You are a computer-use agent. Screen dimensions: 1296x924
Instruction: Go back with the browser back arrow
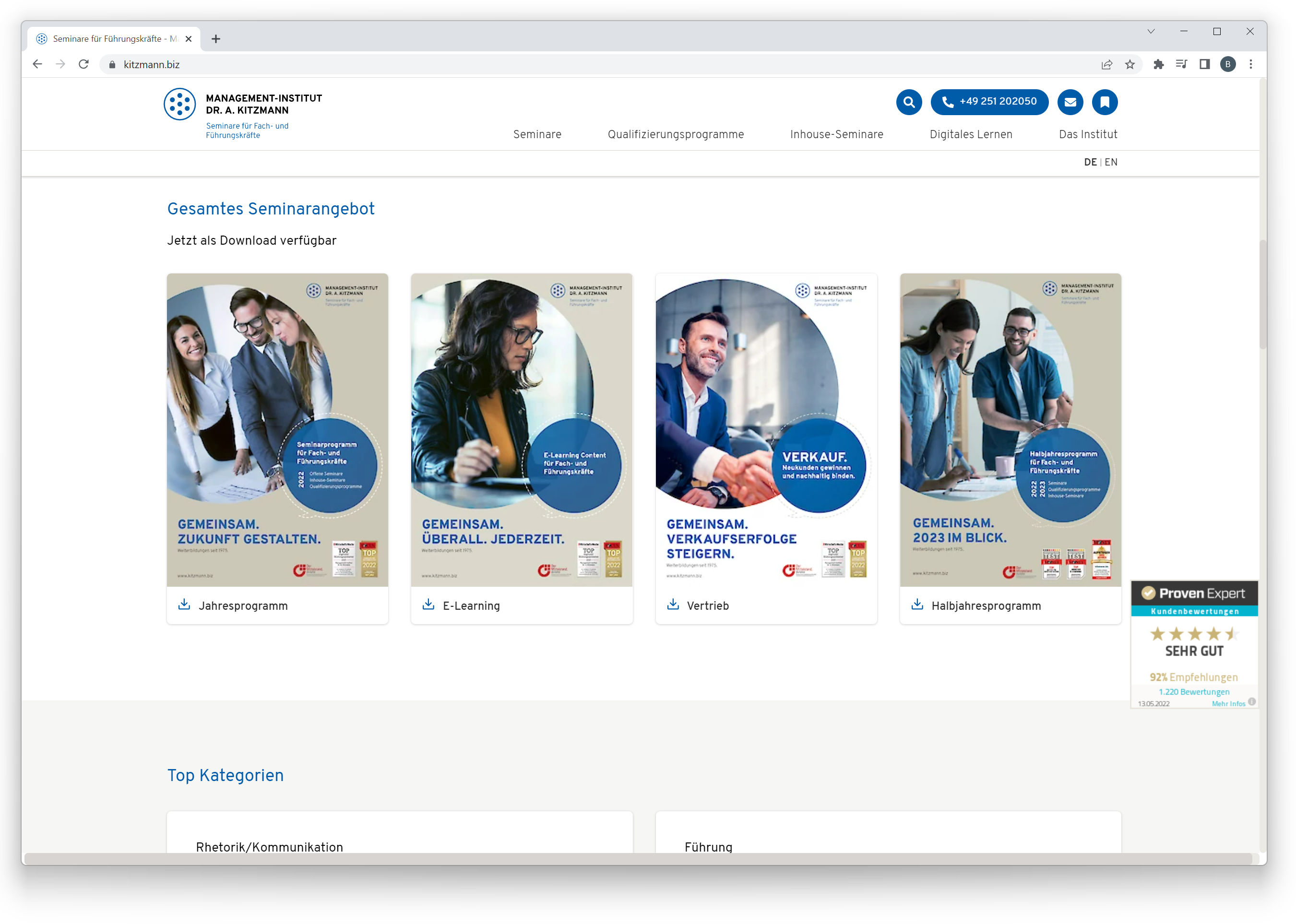coord(37,64)
